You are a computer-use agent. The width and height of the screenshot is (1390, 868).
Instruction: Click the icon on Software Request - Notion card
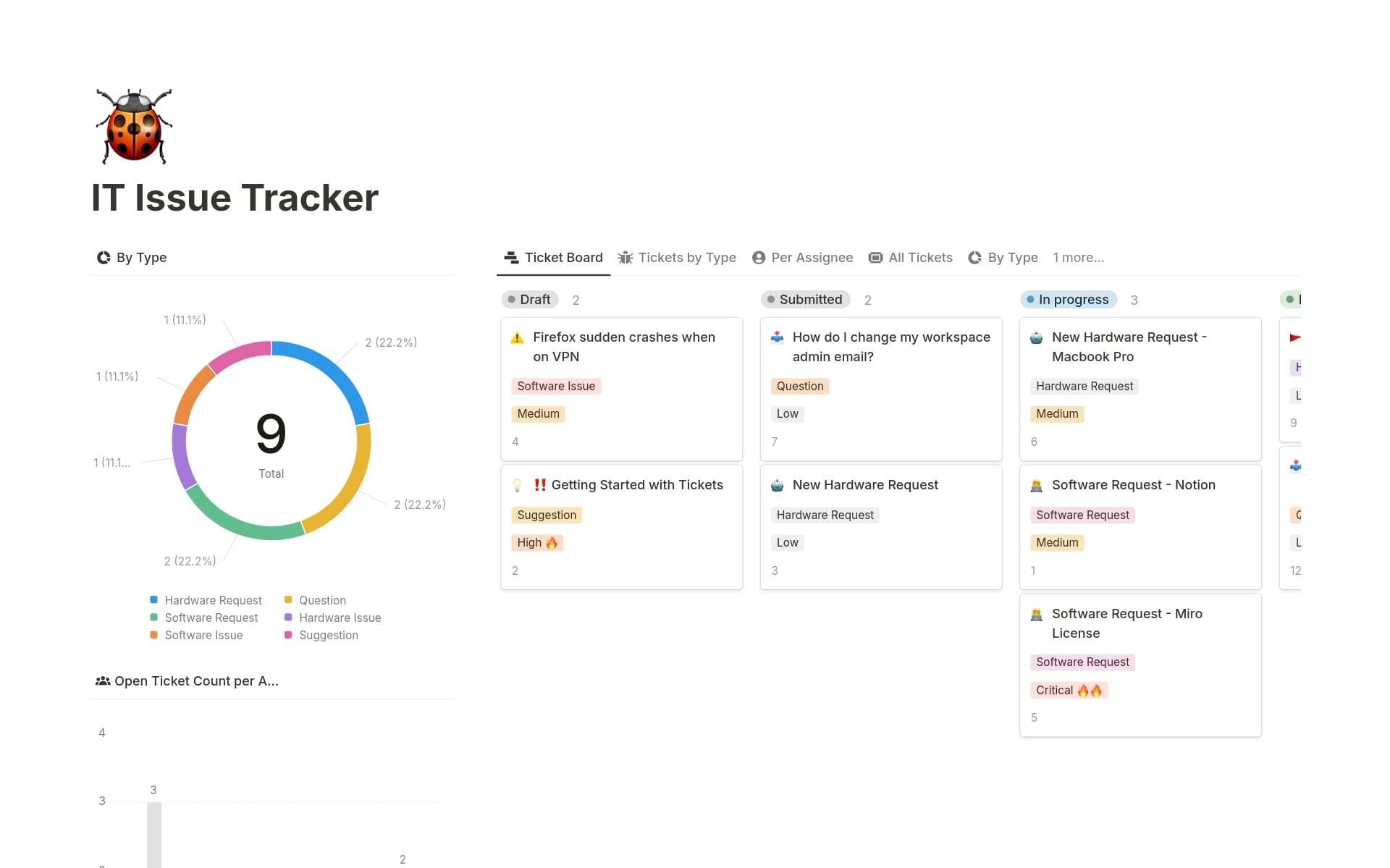point(1036,486)
